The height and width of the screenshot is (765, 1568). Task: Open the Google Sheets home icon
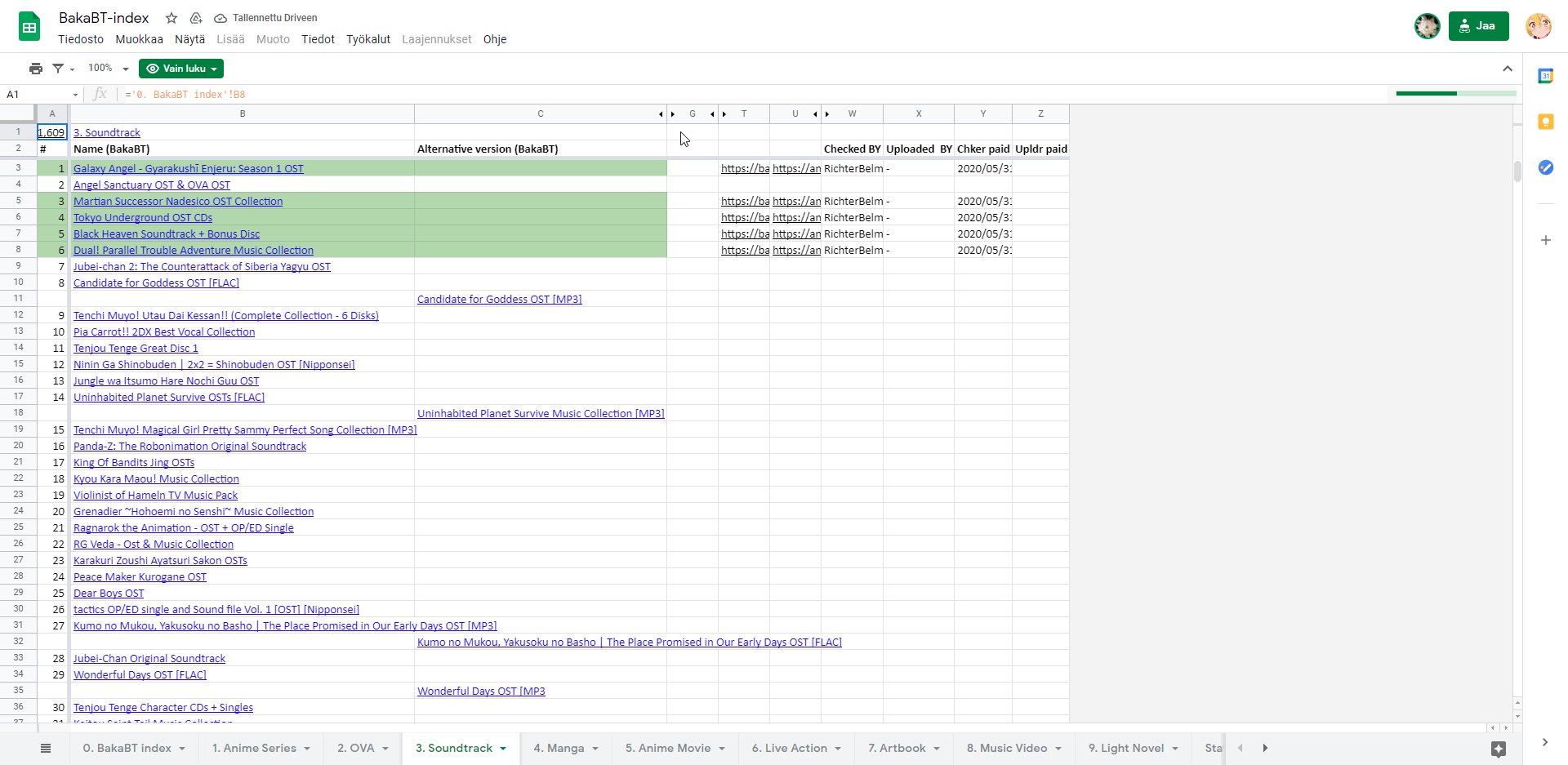tap(29, 27)
